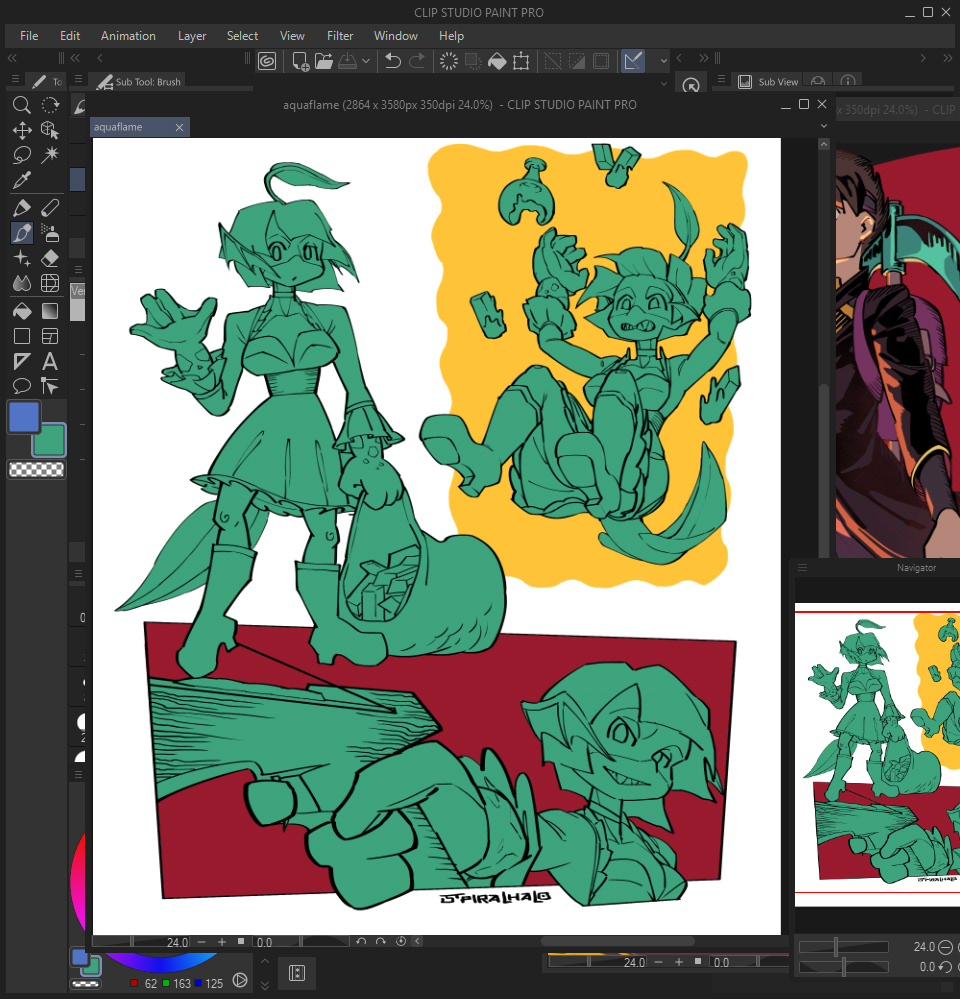Expand the command bar overflow chevron

(x=663, y=61)
